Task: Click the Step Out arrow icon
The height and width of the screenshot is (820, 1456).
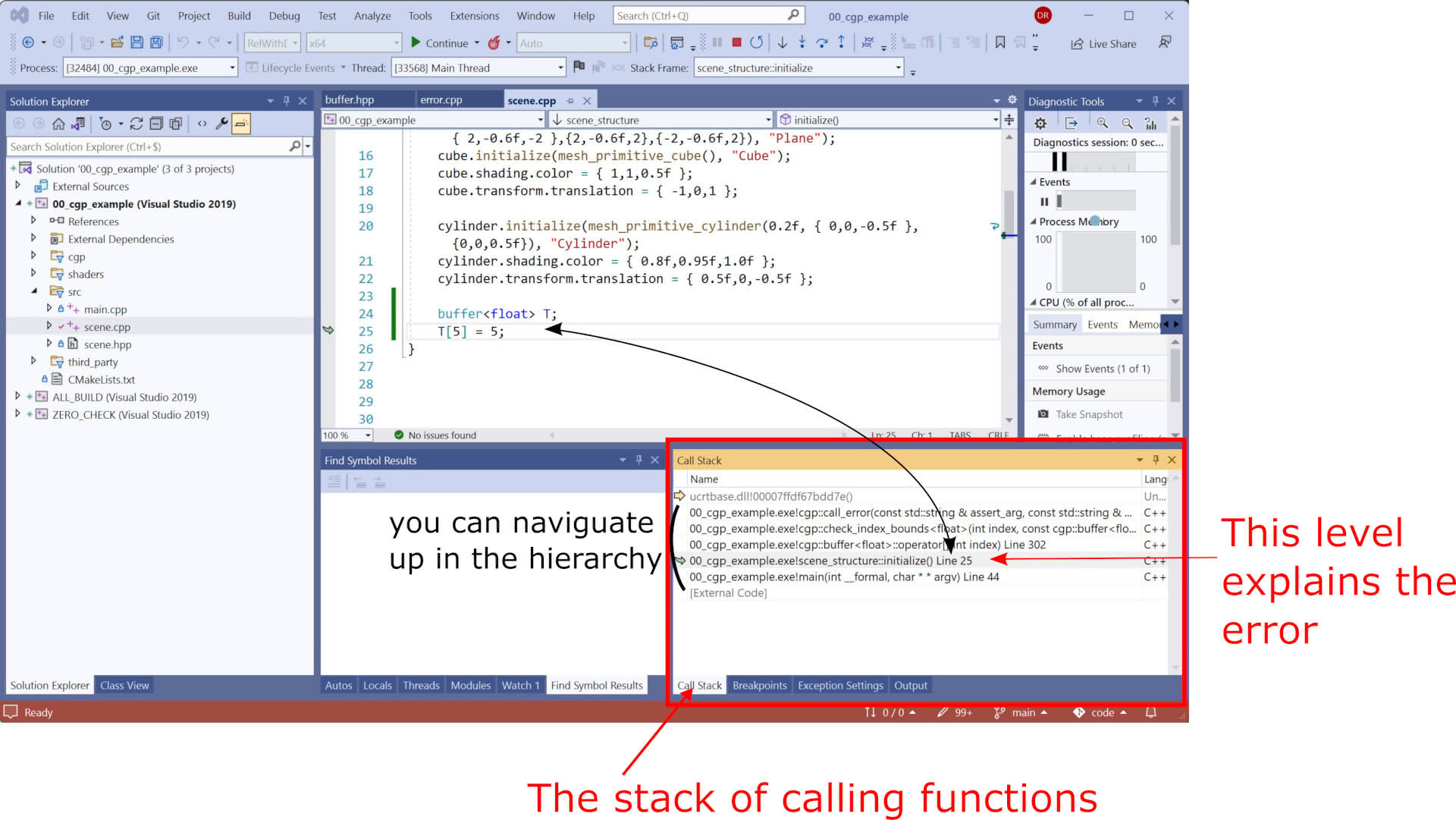Action: tap(841, 42)
